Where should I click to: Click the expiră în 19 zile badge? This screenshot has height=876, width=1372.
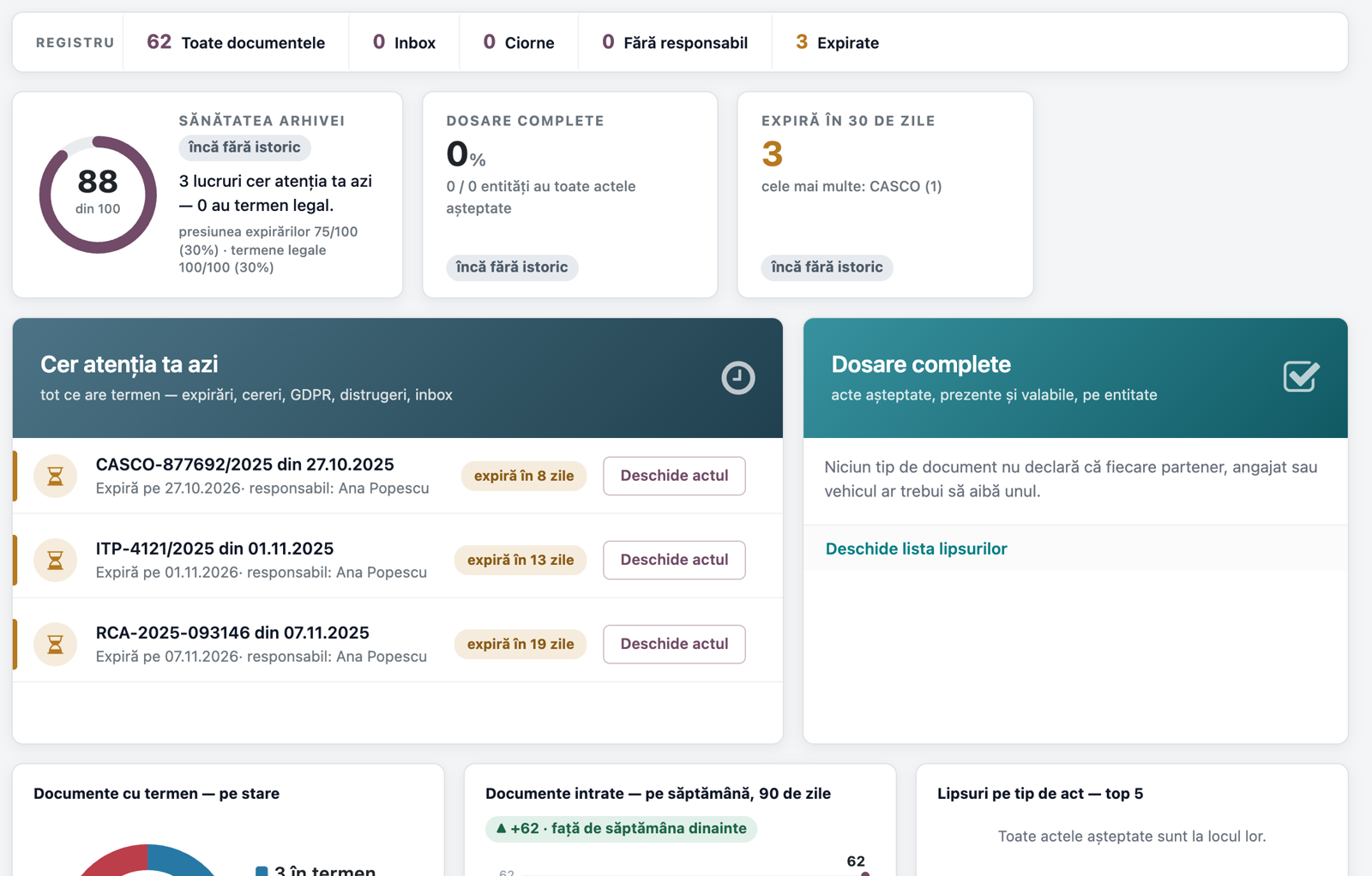(x=521, y=644)
